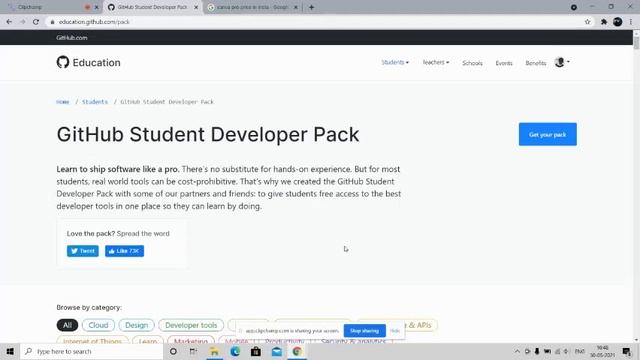Click the Facebook Like 73K button

pyautogui.click(x=124, y=251)
